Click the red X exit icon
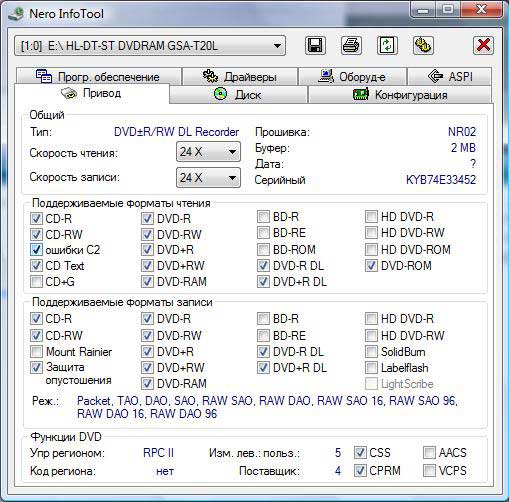509x502 pixels. coord(483,45)
